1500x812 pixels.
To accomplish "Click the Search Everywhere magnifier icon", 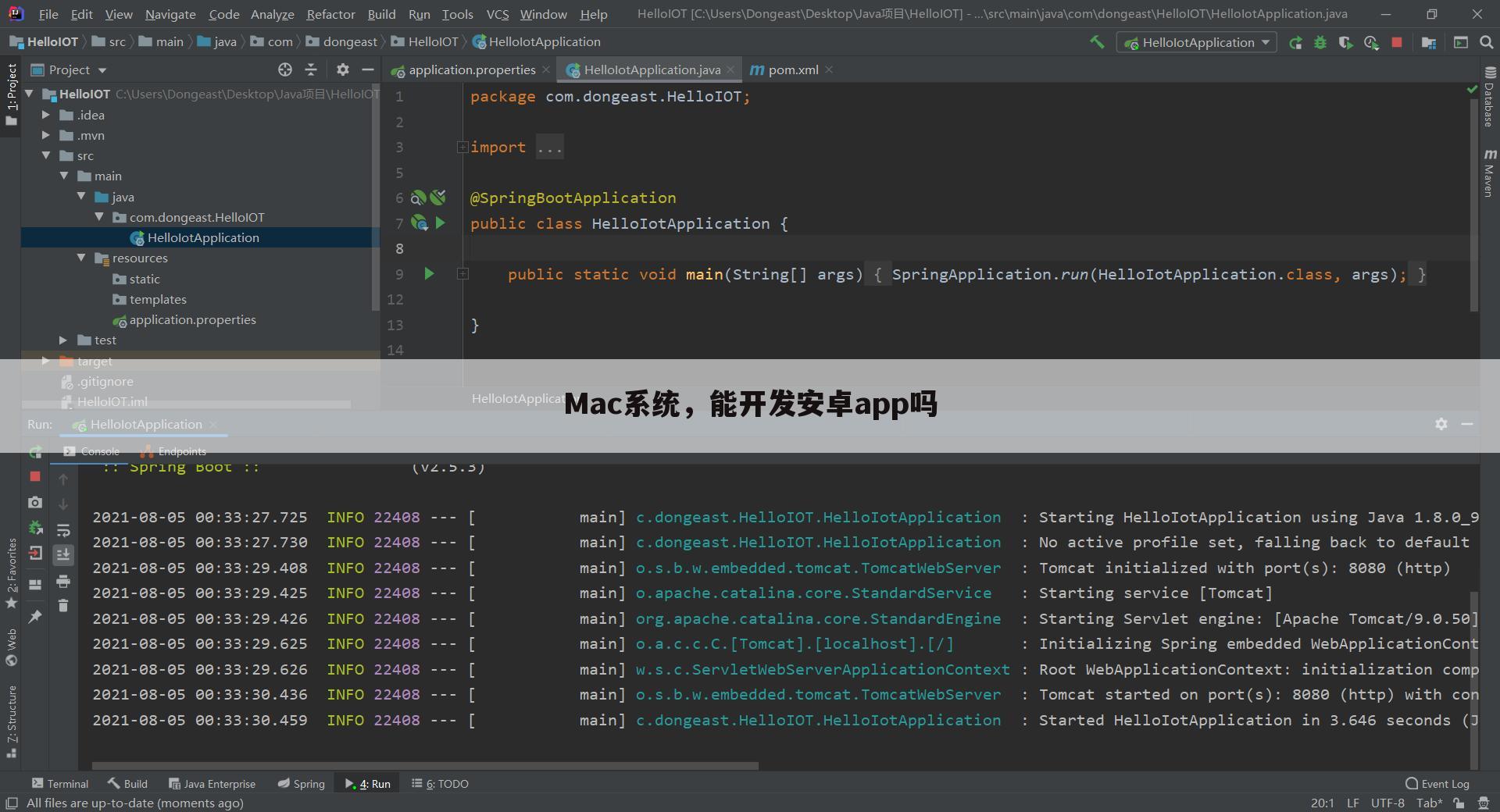I will point(1487,43).
